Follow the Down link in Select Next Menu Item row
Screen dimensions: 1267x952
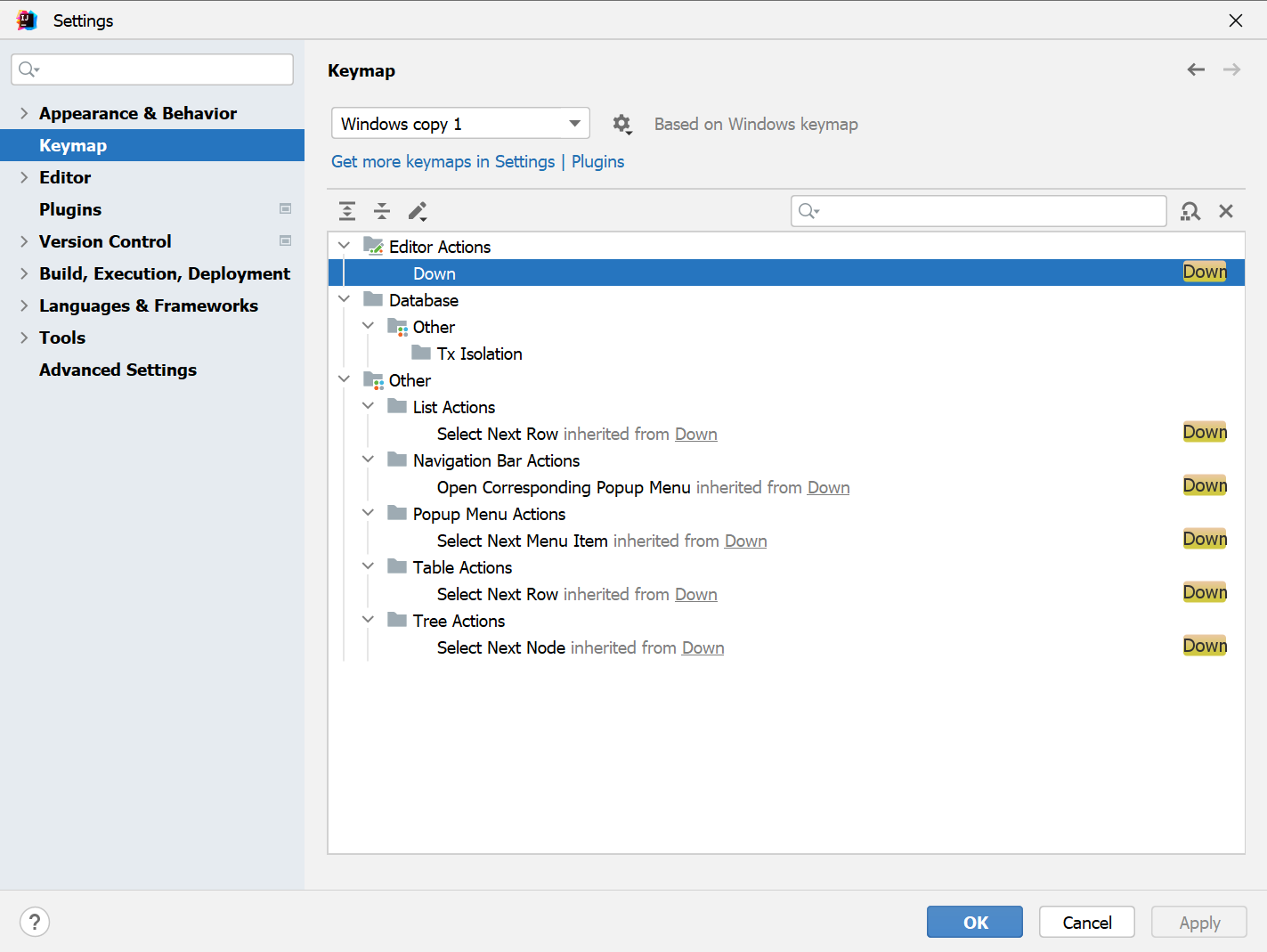click(x=745, y=541)
